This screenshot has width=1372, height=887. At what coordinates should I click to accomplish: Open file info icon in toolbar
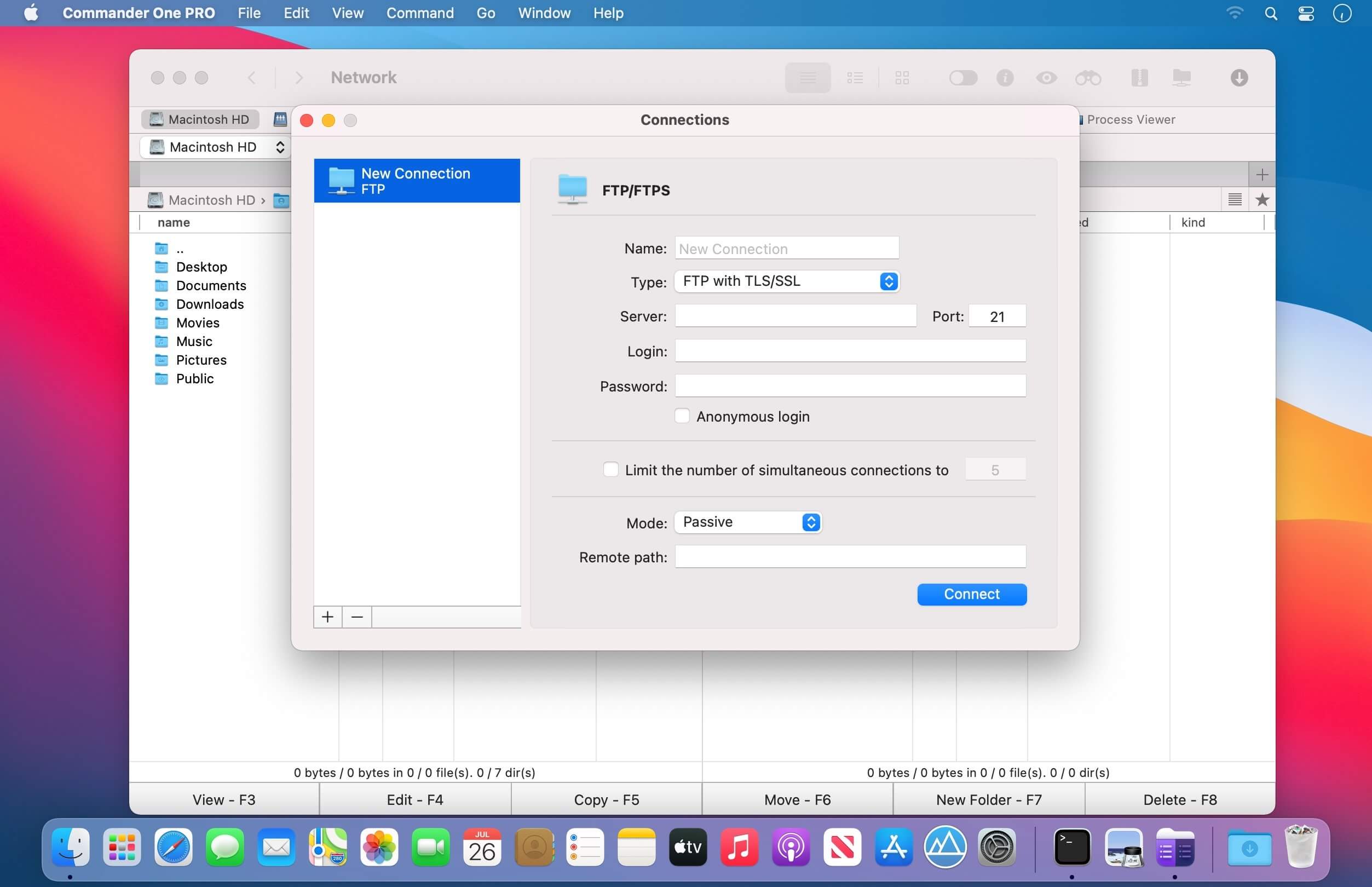click(1005, 78)
